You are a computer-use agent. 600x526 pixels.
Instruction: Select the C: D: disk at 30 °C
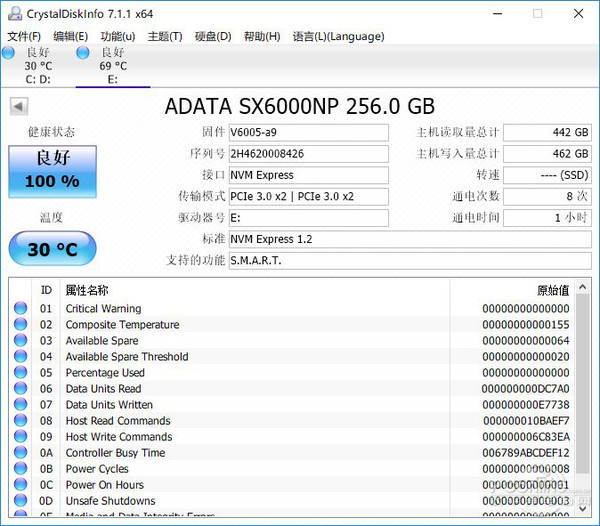38,66
